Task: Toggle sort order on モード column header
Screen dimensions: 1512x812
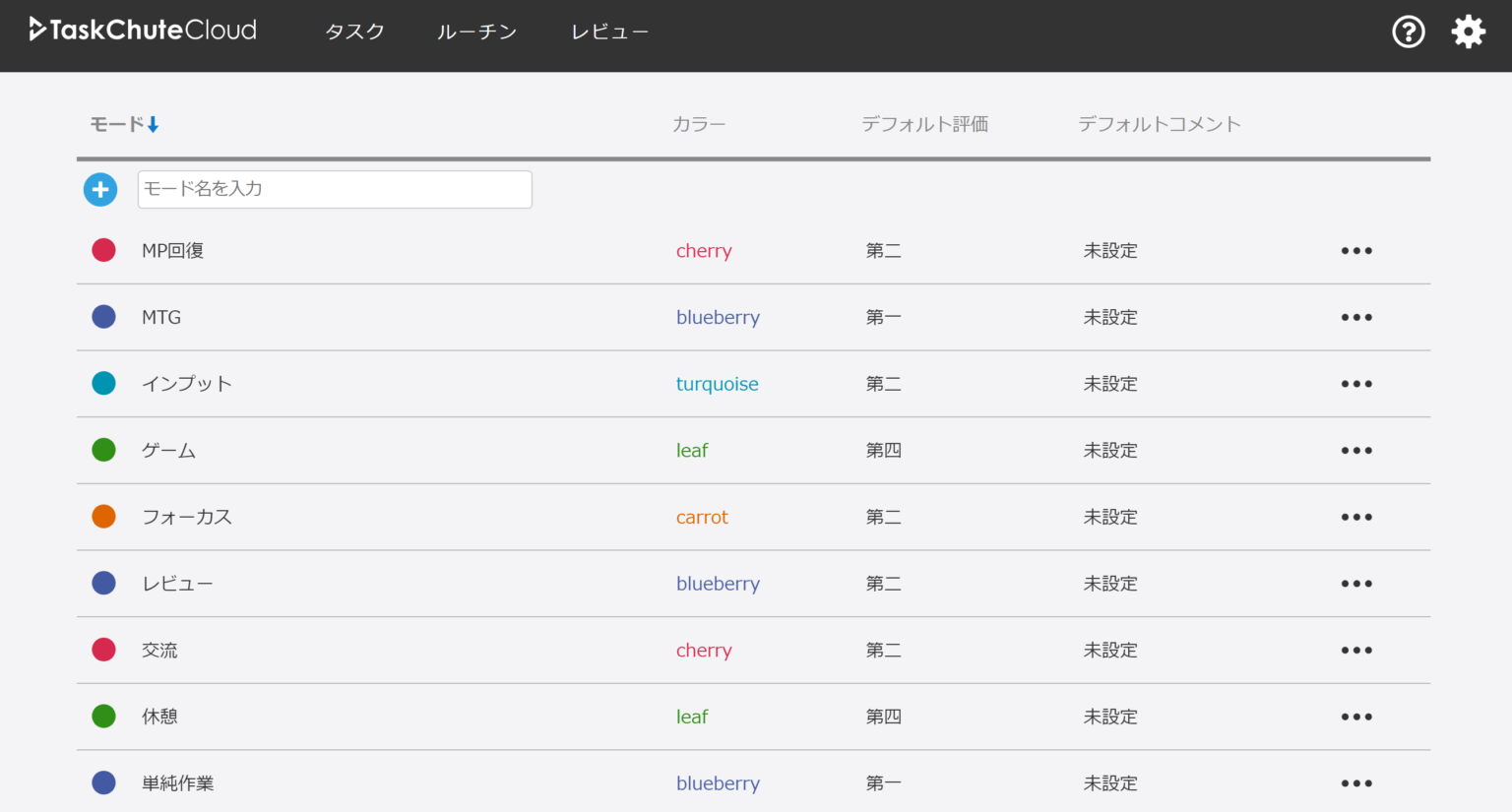Action: coord(125,124)
